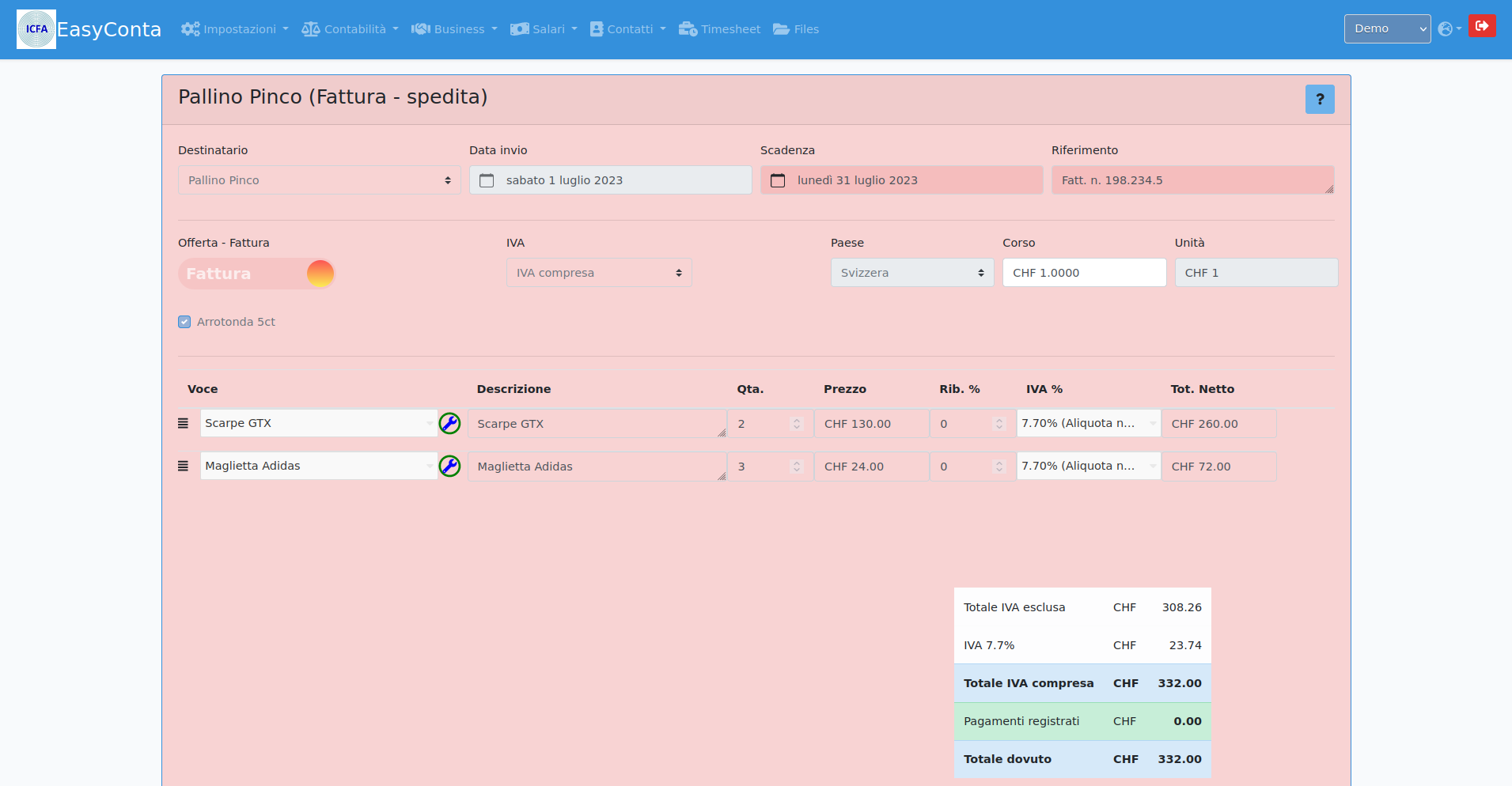The height and width of the screenshot is (786, 1512).
Task: Click the Riferimento text field
Action: pos(1192,180)
